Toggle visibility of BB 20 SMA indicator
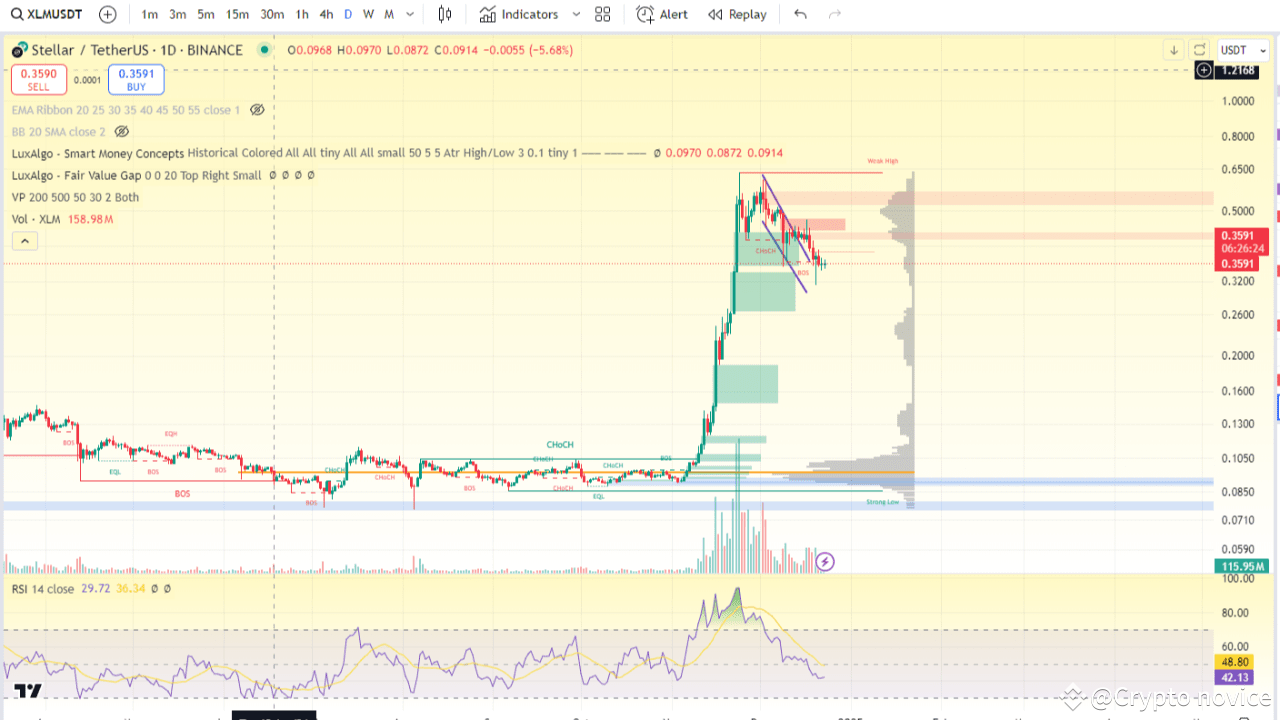This screenshot has width=1280, height=720. coord(122,131)
